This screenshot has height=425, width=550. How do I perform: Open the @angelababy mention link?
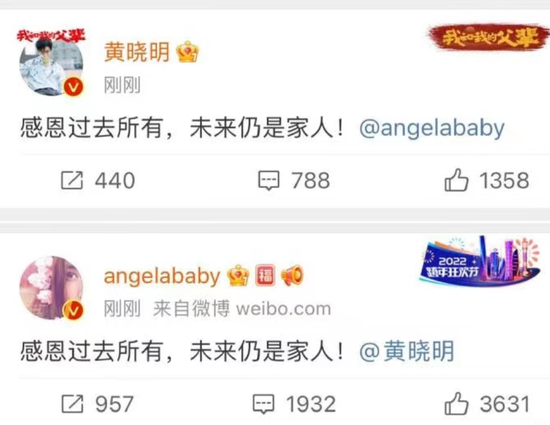tap(432, 128)
